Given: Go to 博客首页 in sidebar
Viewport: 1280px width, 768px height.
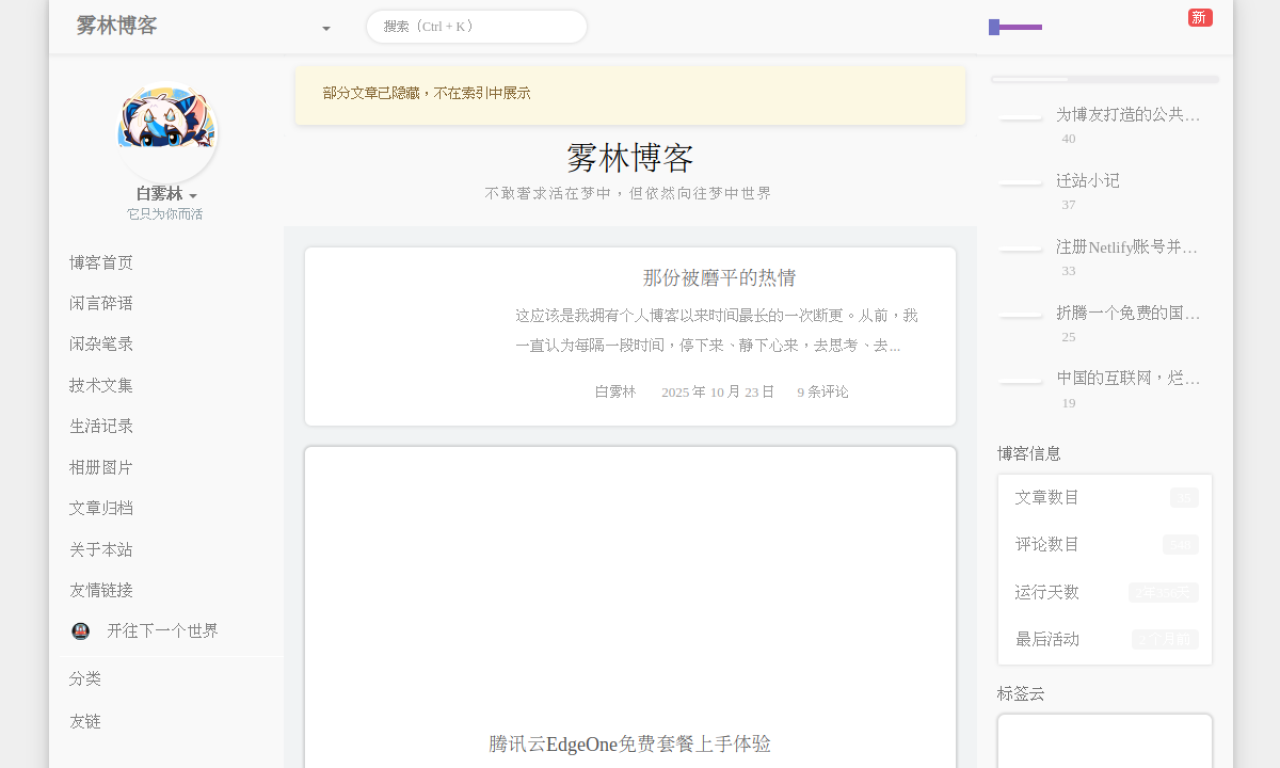Looking at the screenshot, I should click(101, 262).
